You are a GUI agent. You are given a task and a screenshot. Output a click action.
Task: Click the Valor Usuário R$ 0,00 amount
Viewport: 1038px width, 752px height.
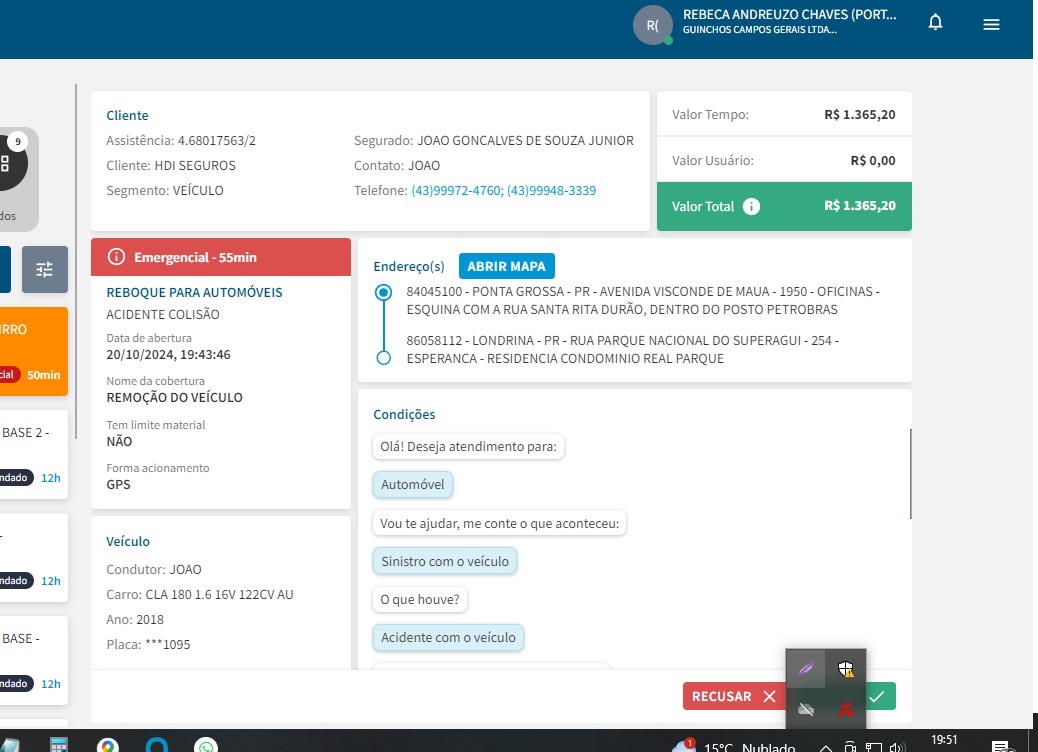point(873,161)
